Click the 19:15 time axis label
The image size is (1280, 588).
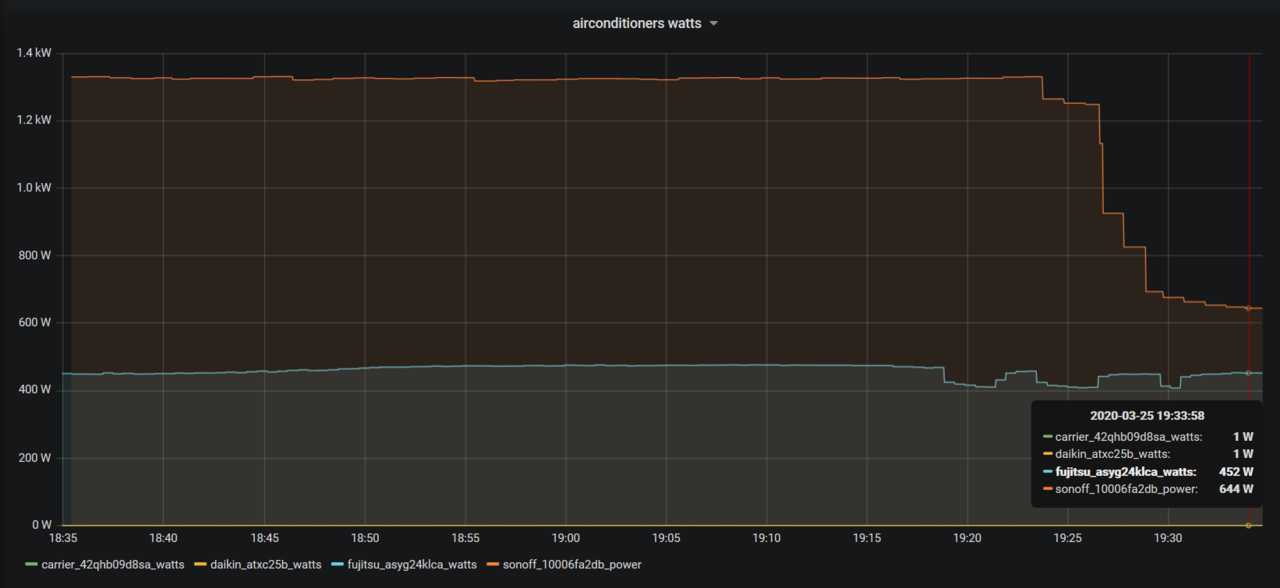pos(867,538)
